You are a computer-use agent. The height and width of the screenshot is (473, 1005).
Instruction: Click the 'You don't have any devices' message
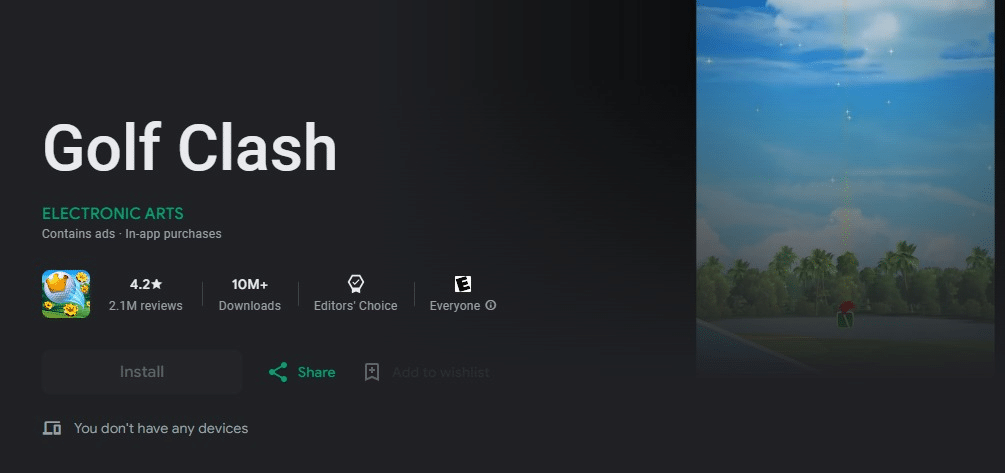pyautogui.click(x=161, y=428)
